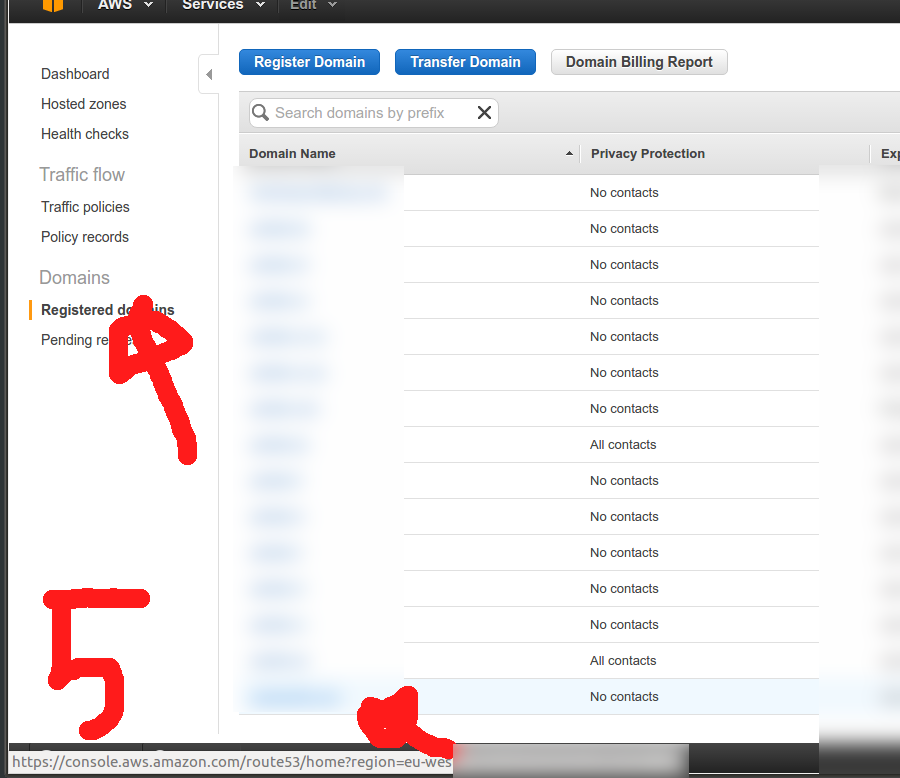
Task: Open the AWS dropdown menu
Action: click(x=125, y=5)
